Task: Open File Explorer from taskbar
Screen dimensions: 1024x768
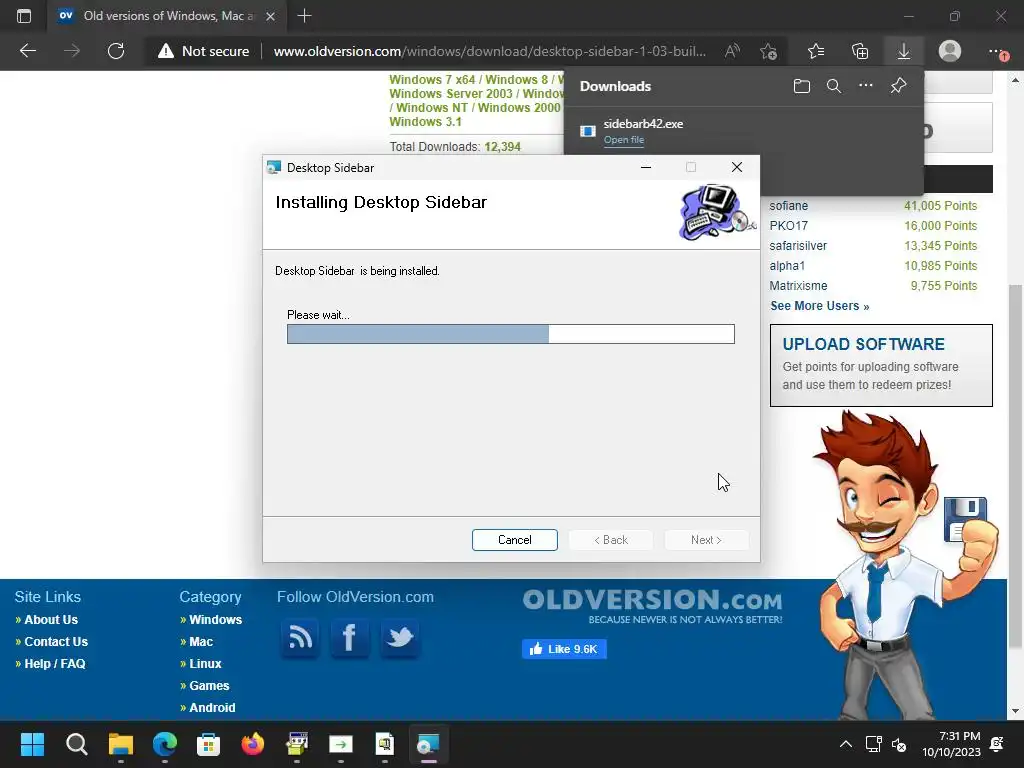Action: tap(121, 744)
